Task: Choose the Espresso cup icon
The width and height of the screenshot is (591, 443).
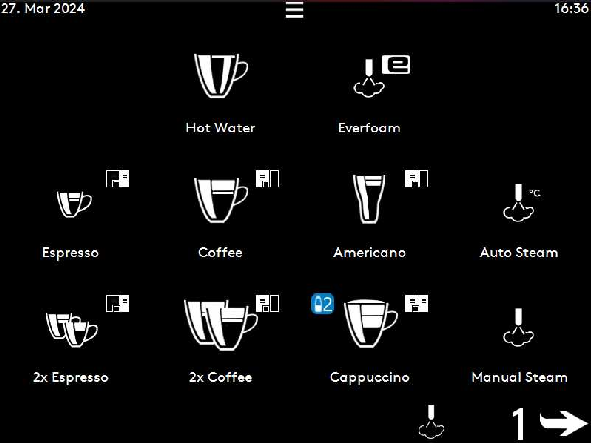Action: pos(74,204)
